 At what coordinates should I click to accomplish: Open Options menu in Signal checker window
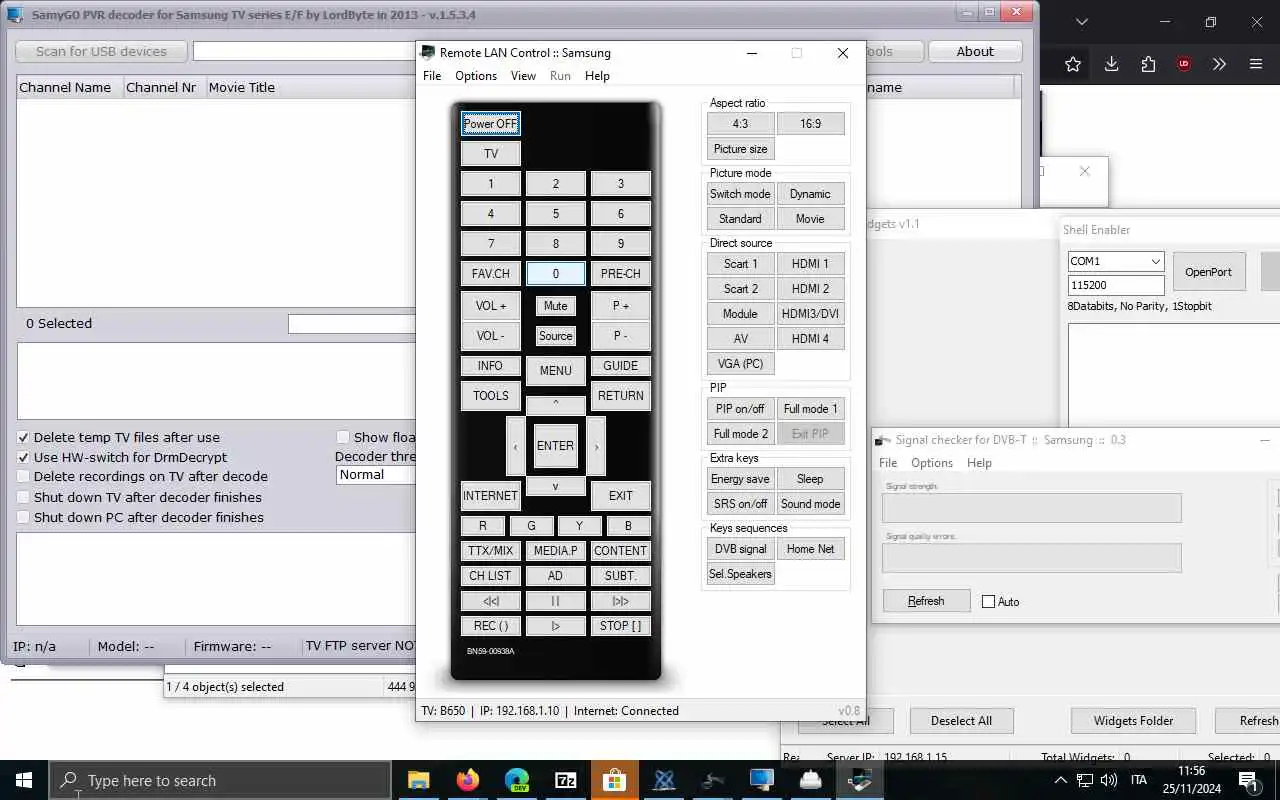[932, 463]
